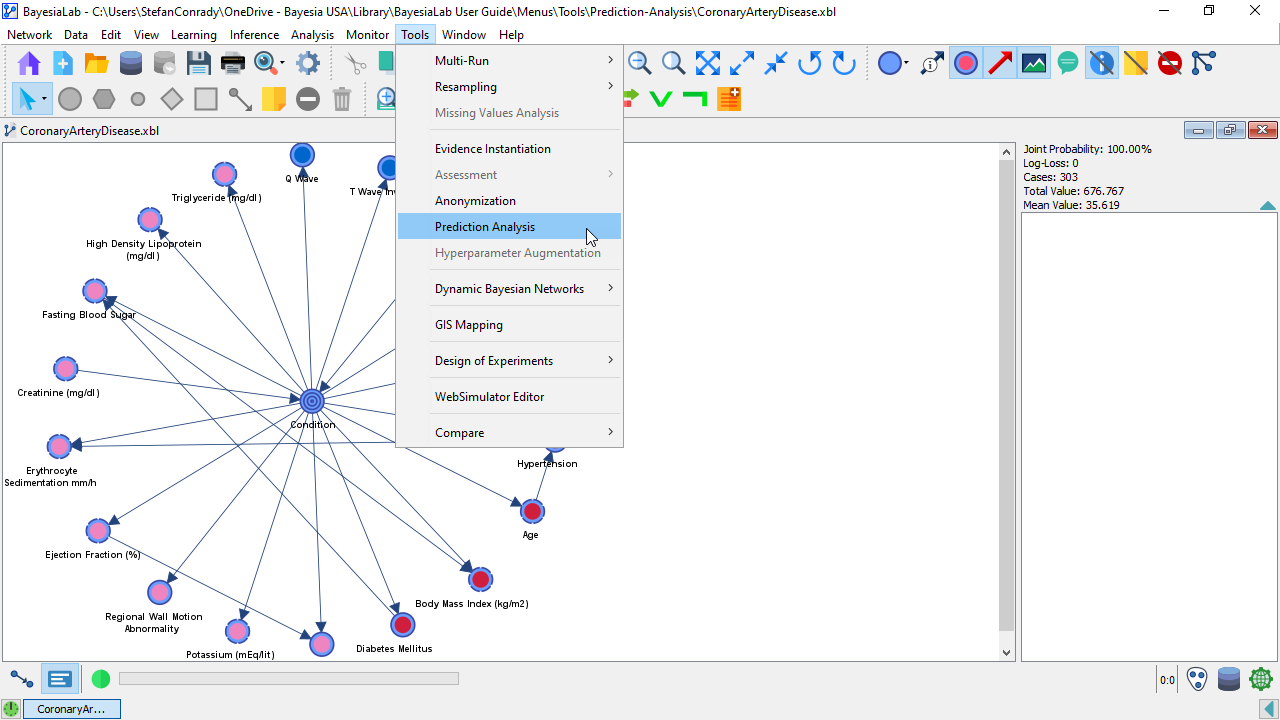Viewport: 1280px width, 720px height.
Task: Click the progress bar in status bar
Action: tap(289, 679)
